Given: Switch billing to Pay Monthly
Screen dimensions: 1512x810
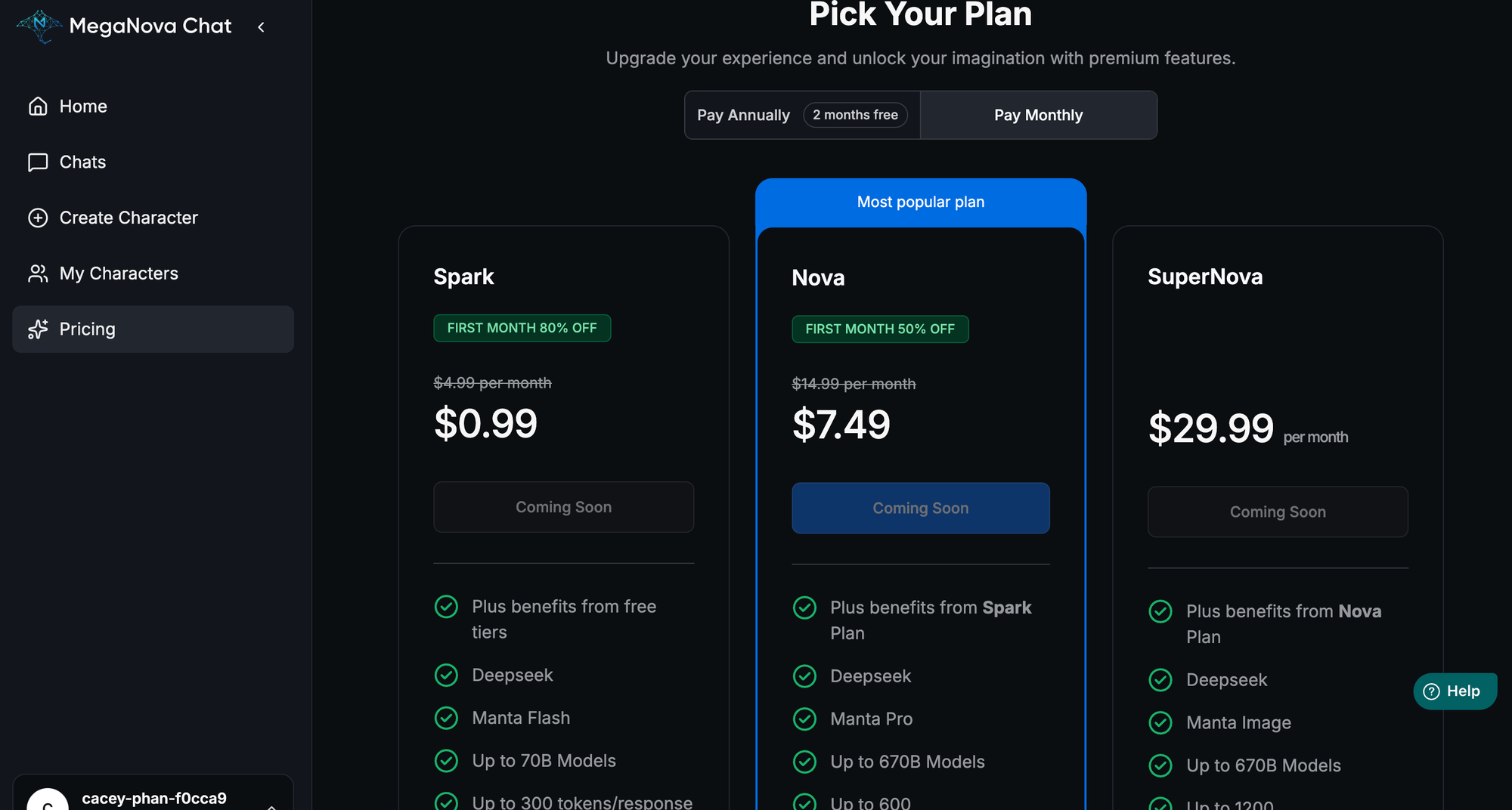Looking at the screenshot, I should coord(1038,116).
